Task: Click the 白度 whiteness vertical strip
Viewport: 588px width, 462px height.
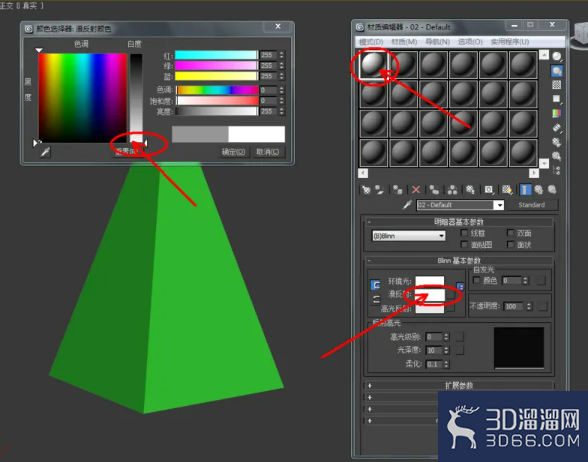Action: (136, 98)
